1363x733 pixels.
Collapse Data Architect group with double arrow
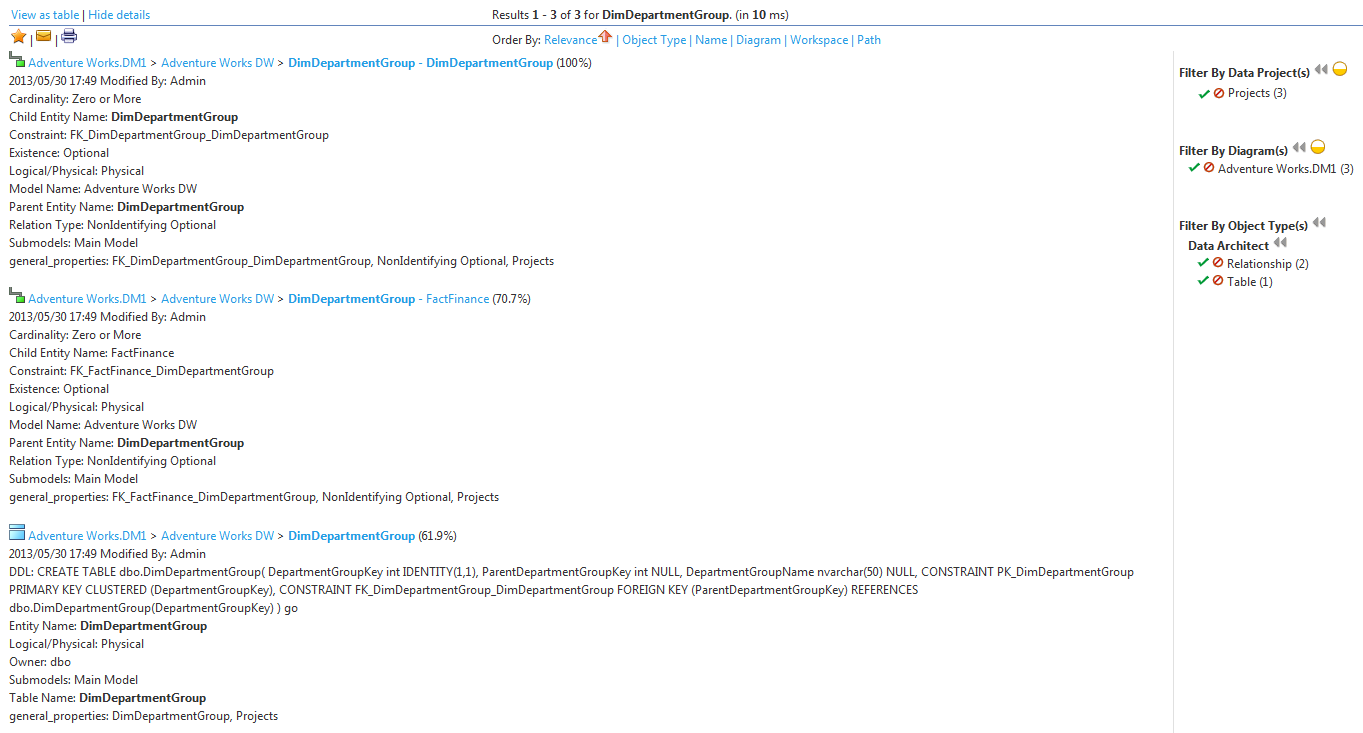tap(1280, 243)
